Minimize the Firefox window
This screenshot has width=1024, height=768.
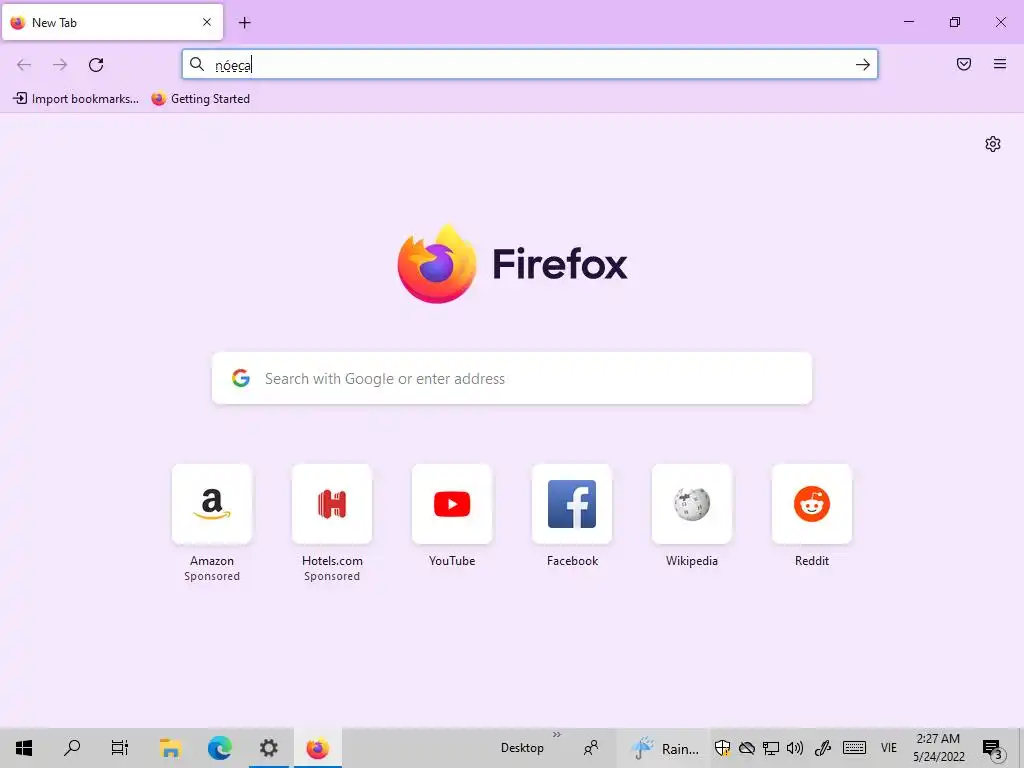pos(908,22)
